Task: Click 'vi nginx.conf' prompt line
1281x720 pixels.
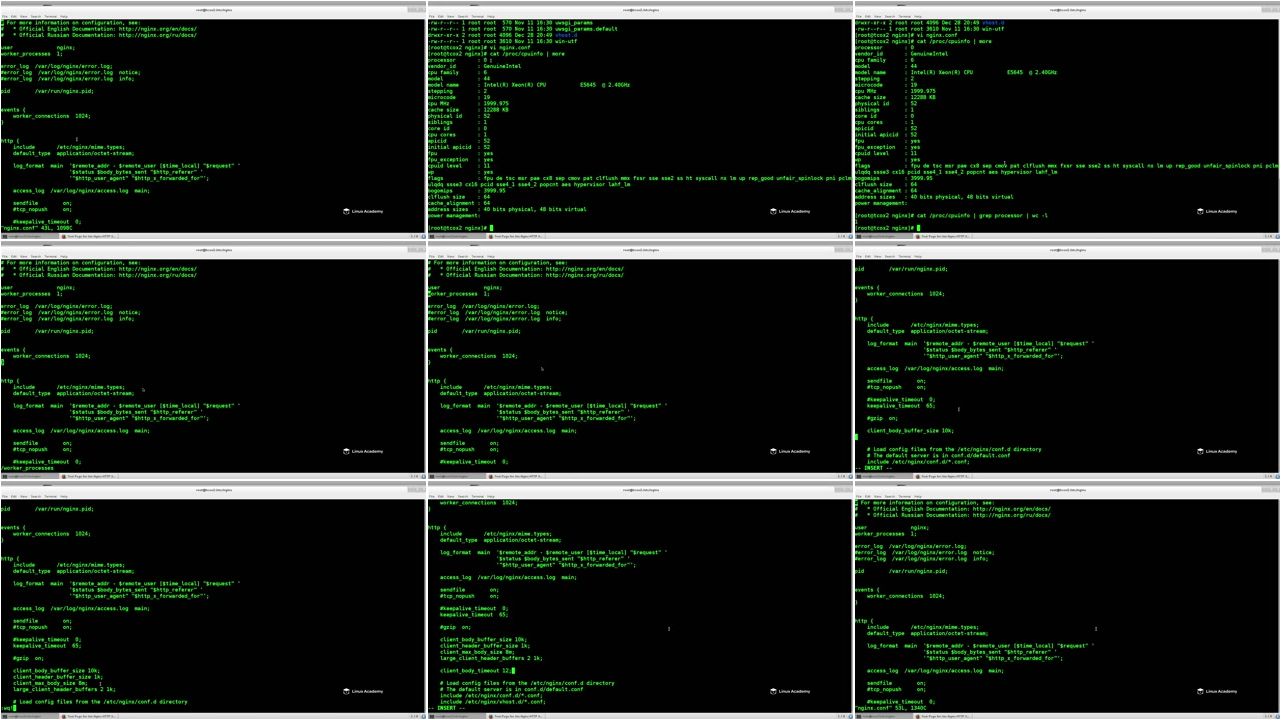Action: 479,47
